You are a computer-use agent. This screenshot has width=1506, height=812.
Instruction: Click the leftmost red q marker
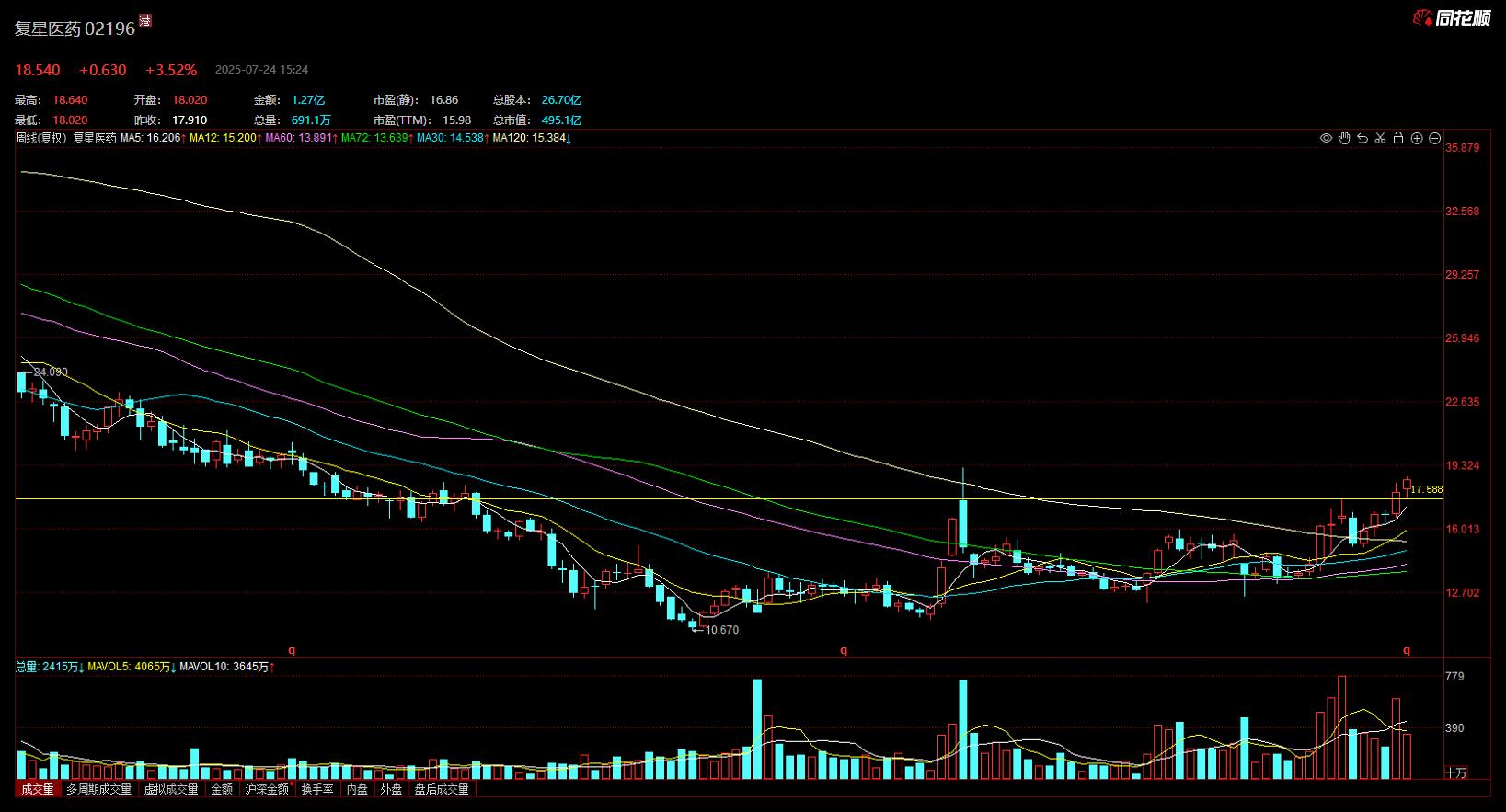[293, 649]
